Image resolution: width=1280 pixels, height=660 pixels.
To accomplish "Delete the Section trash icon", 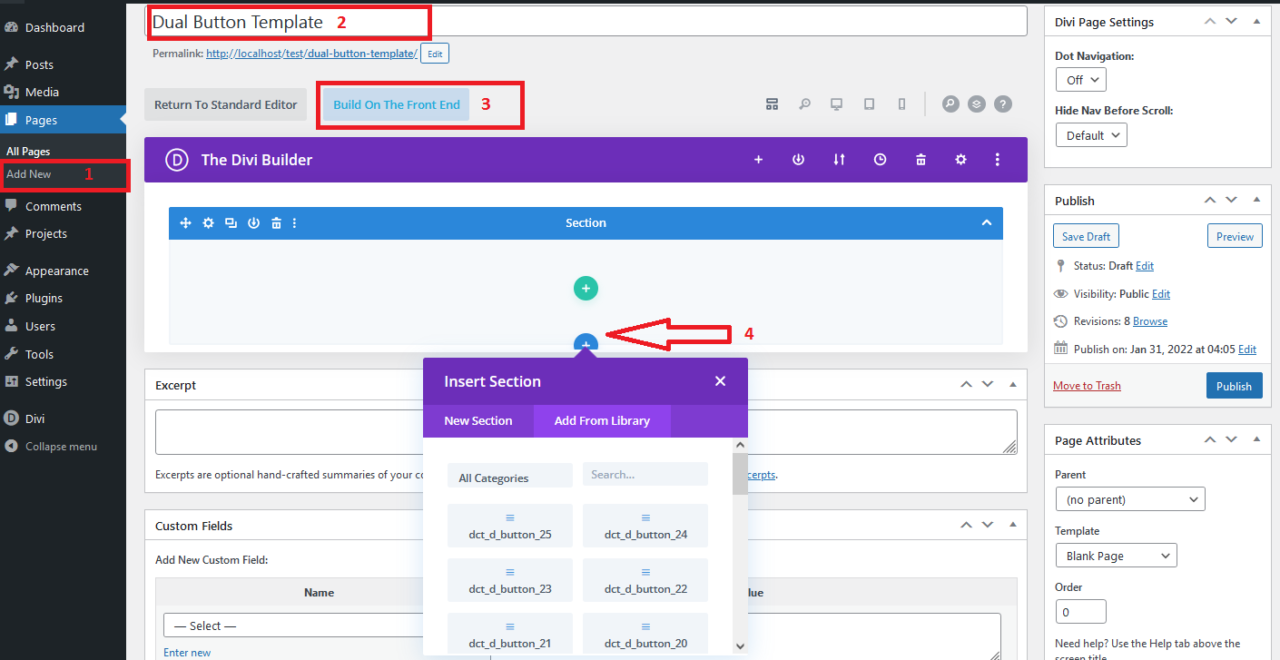I will pyautogui.click(x=276, y=223).
